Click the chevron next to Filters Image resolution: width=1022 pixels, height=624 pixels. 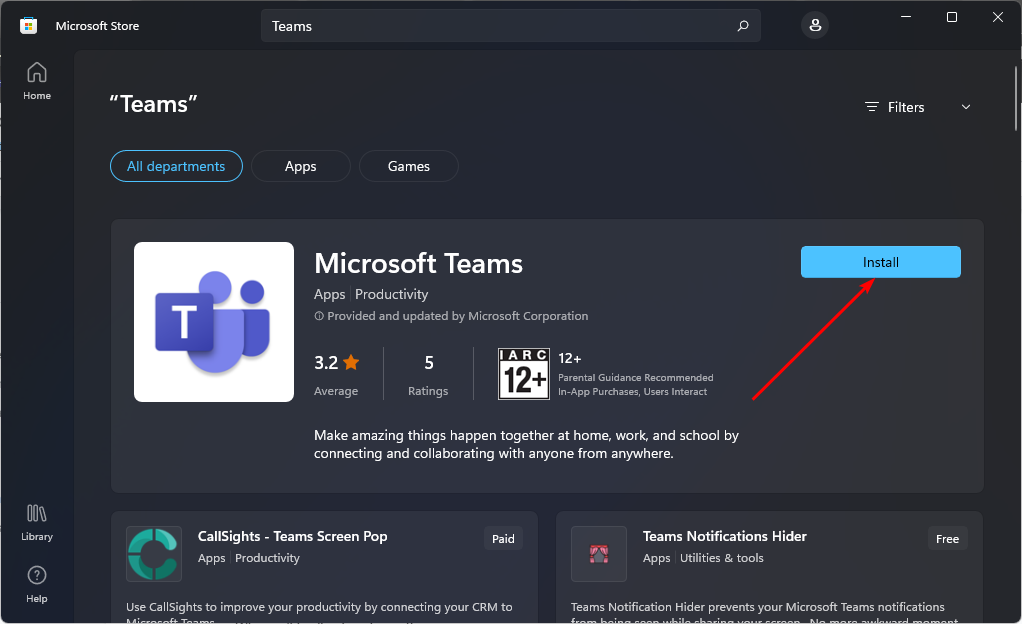tap(965, 107)
